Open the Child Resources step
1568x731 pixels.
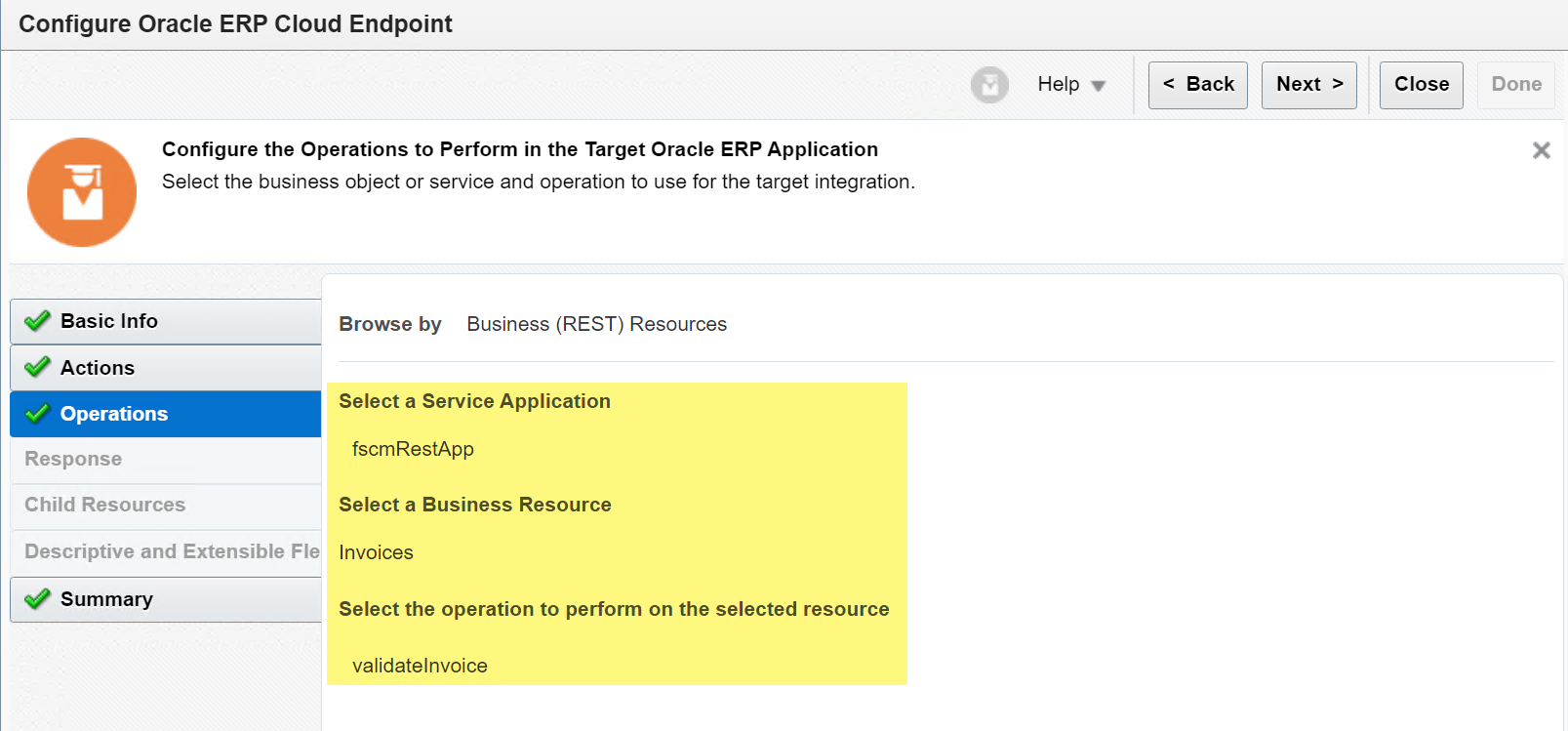166,506
